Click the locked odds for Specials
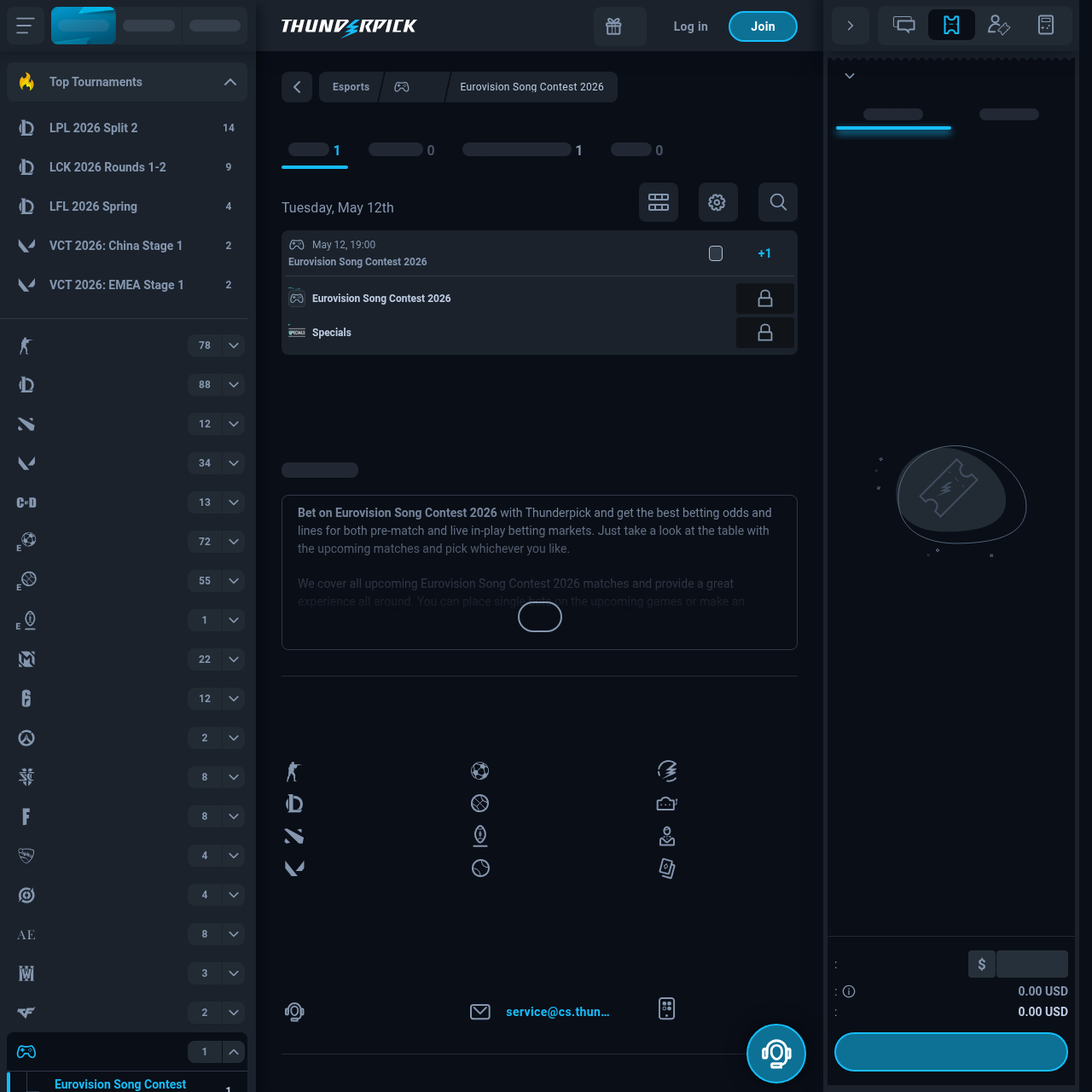Screen dimensions: 1092x1092 click(x=765, y=333)
